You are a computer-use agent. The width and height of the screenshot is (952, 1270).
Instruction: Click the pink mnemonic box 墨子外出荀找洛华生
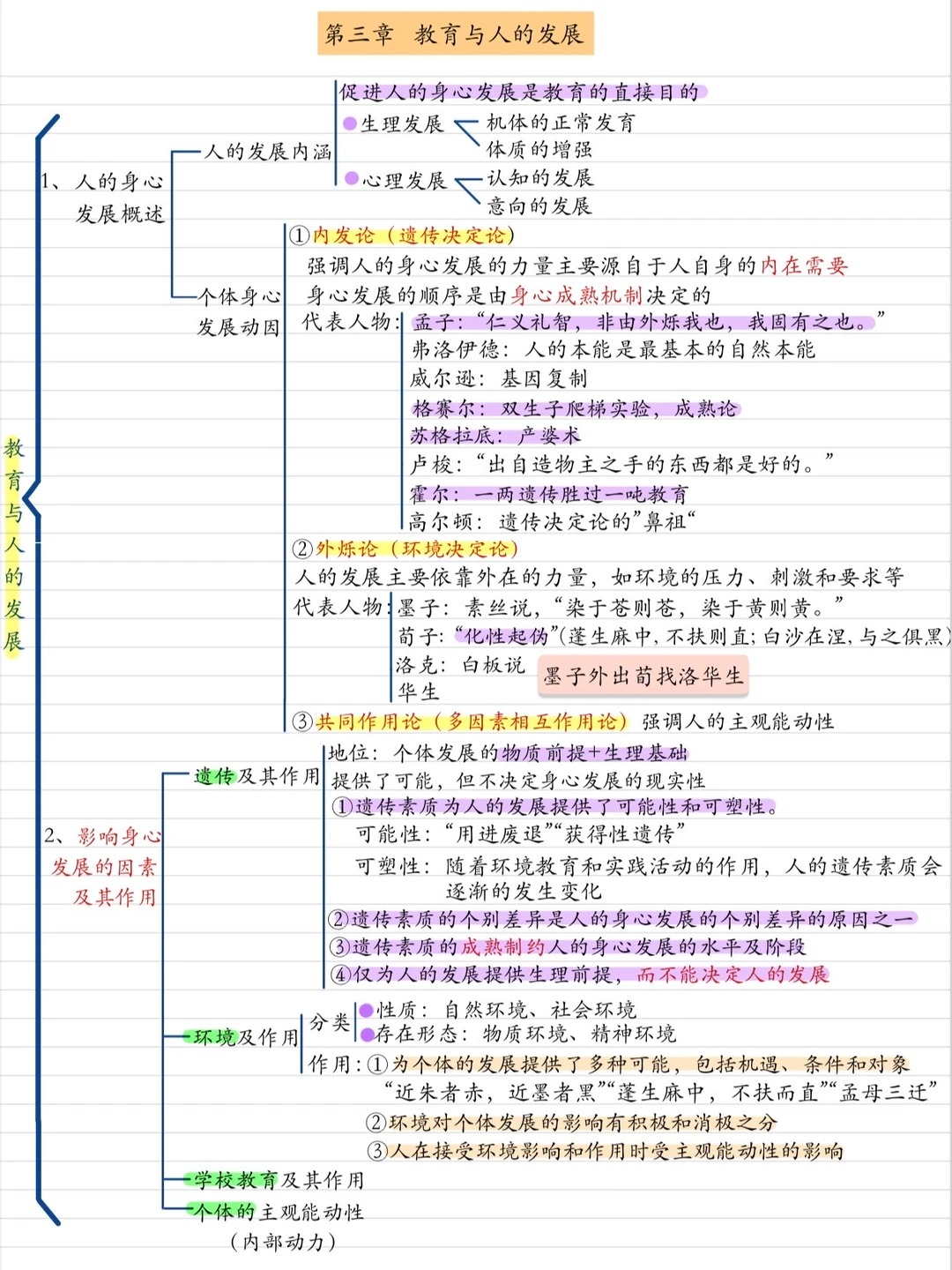coord(643,676)
